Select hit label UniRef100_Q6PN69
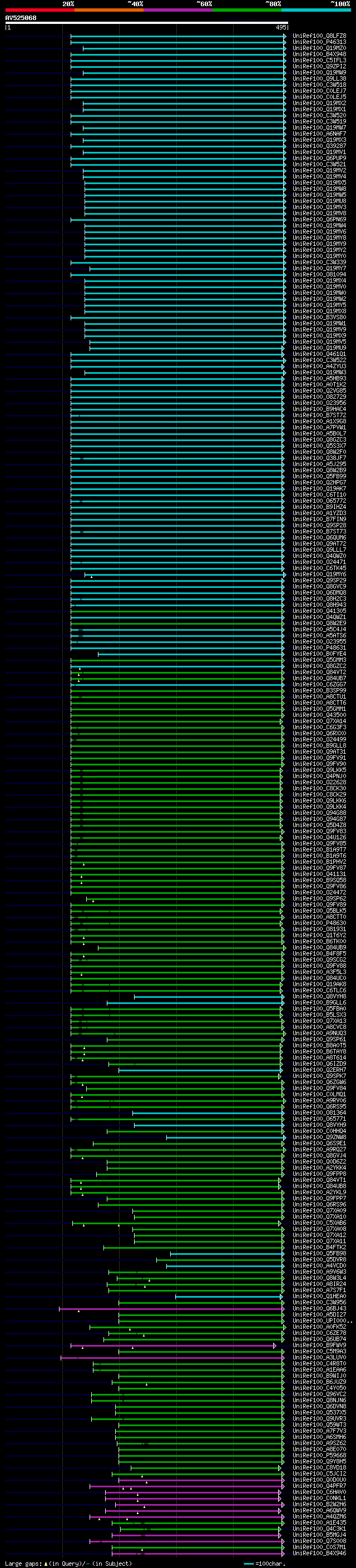 click(319, 219)
